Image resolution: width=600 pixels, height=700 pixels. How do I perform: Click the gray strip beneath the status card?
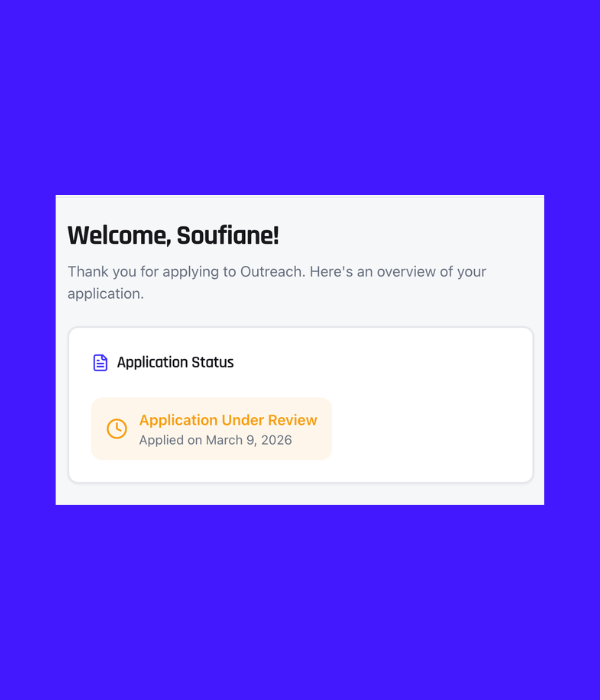click(300, 494)
